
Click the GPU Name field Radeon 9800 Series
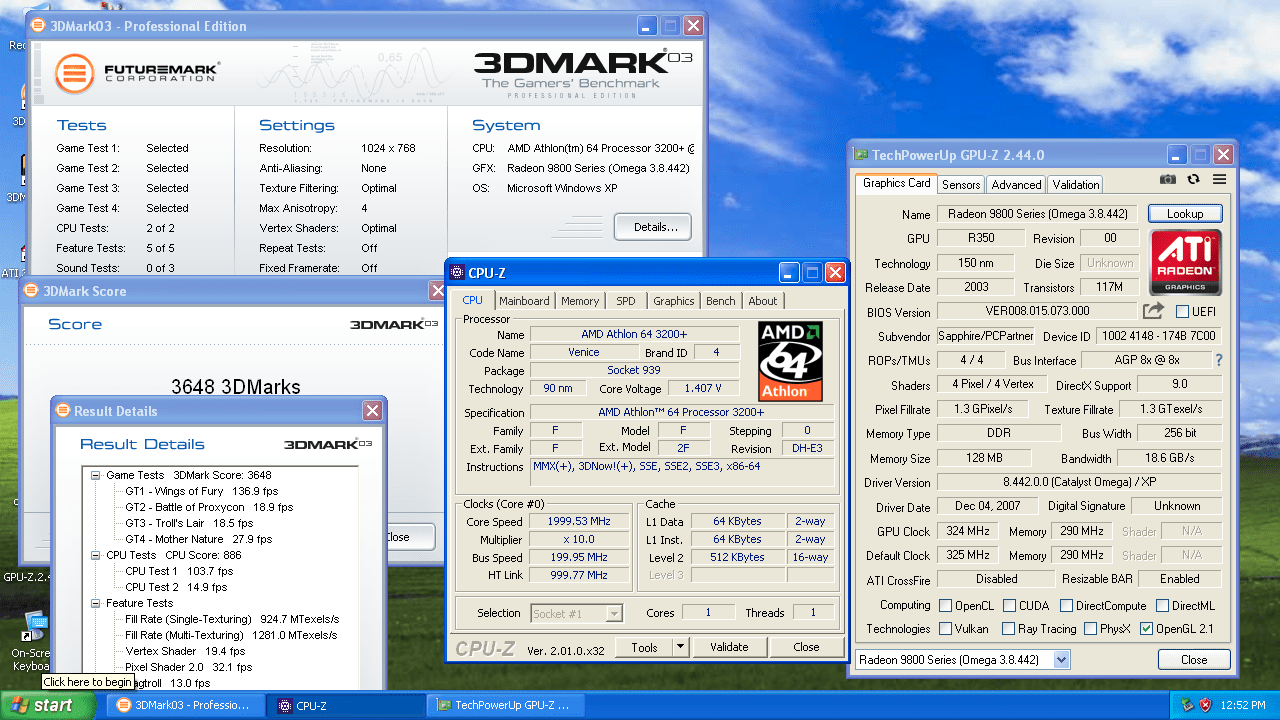1037,214
